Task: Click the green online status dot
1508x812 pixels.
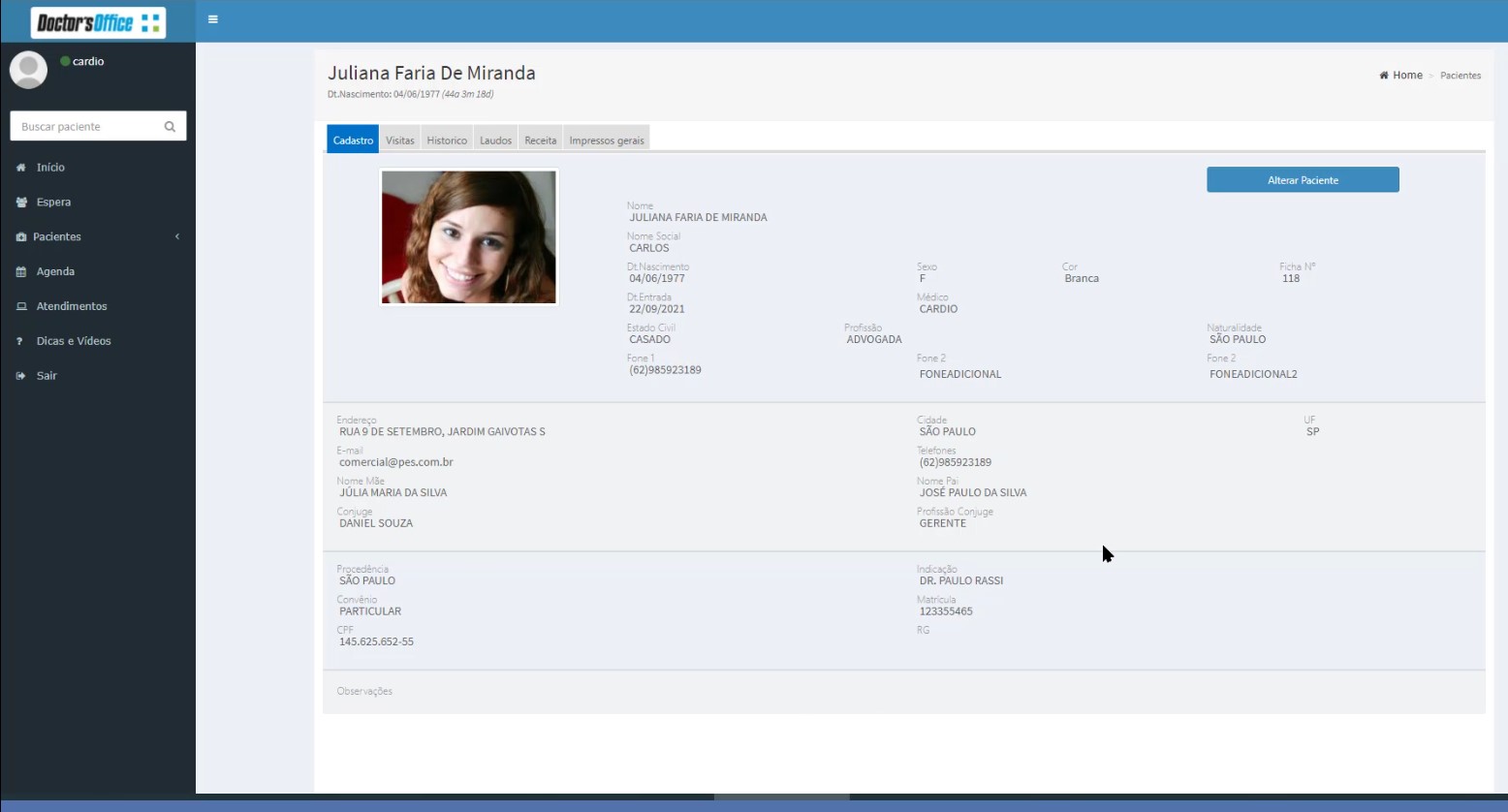Action: (x=65, y=61)
